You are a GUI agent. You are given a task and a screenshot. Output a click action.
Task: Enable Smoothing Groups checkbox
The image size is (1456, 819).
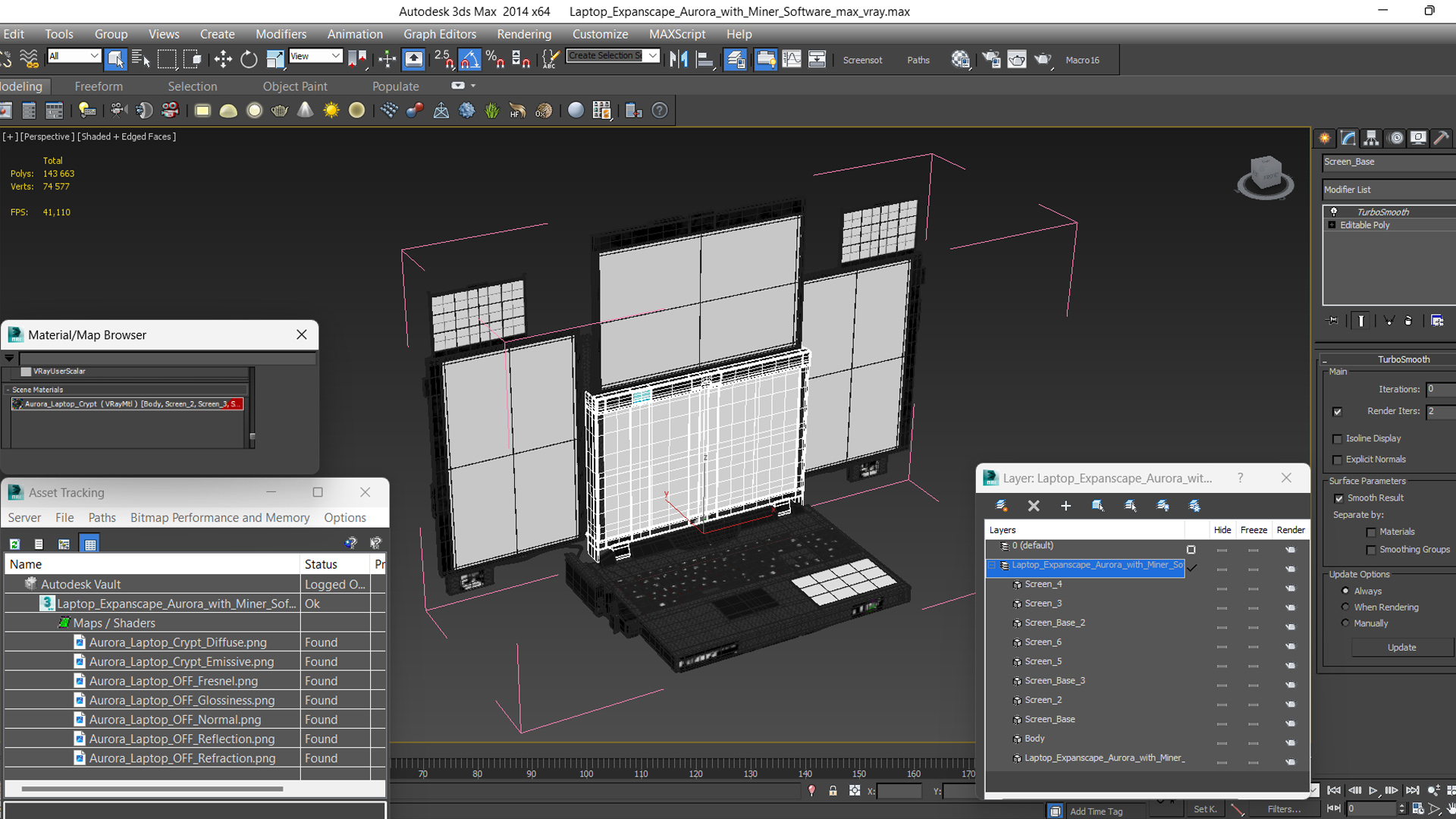[1370, 550]
